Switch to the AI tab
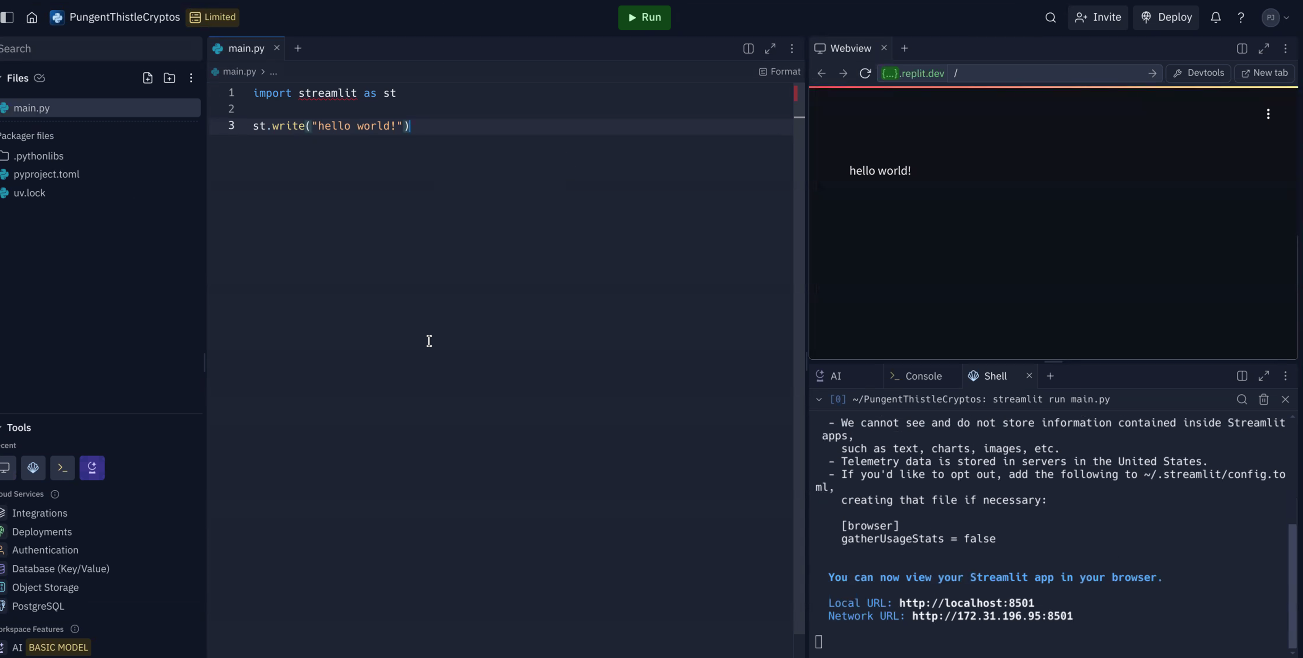This screenshot has height=658, width=1303. point(830,376)
